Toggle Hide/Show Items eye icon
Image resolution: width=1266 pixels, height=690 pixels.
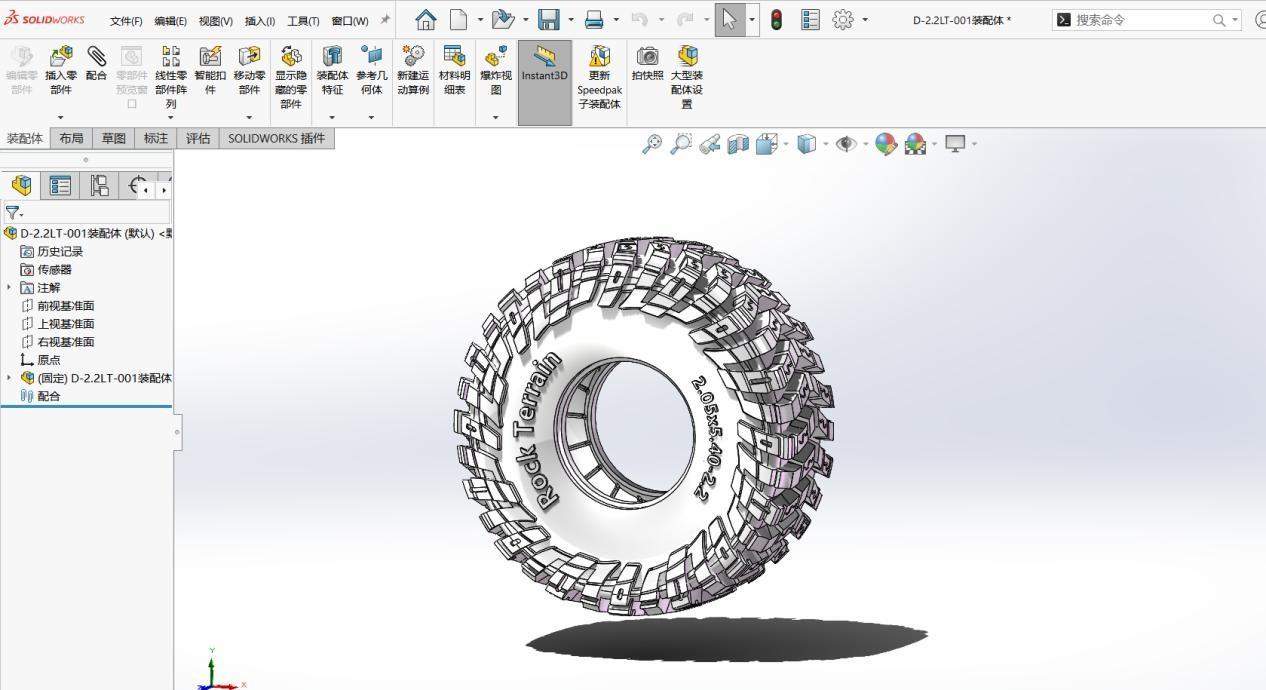(846, 144)
